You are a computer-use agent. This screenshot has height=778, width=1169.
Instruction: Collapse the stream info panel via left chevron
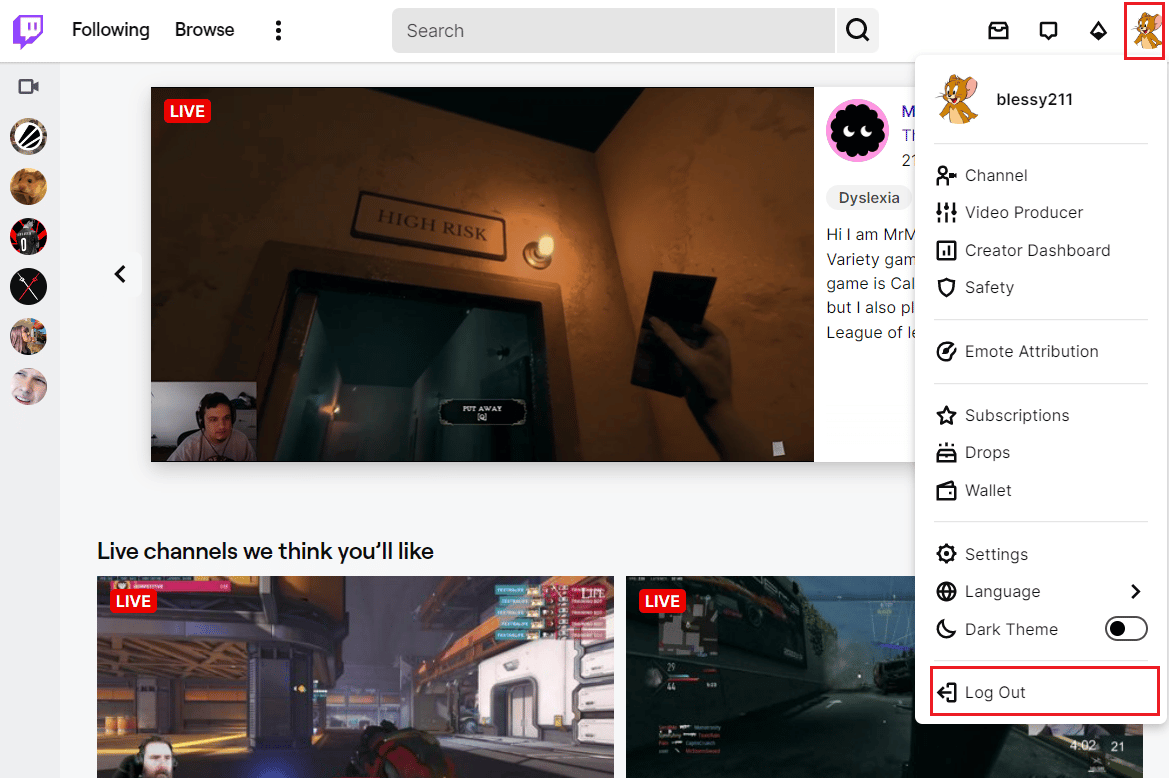[x=120, y=273]
